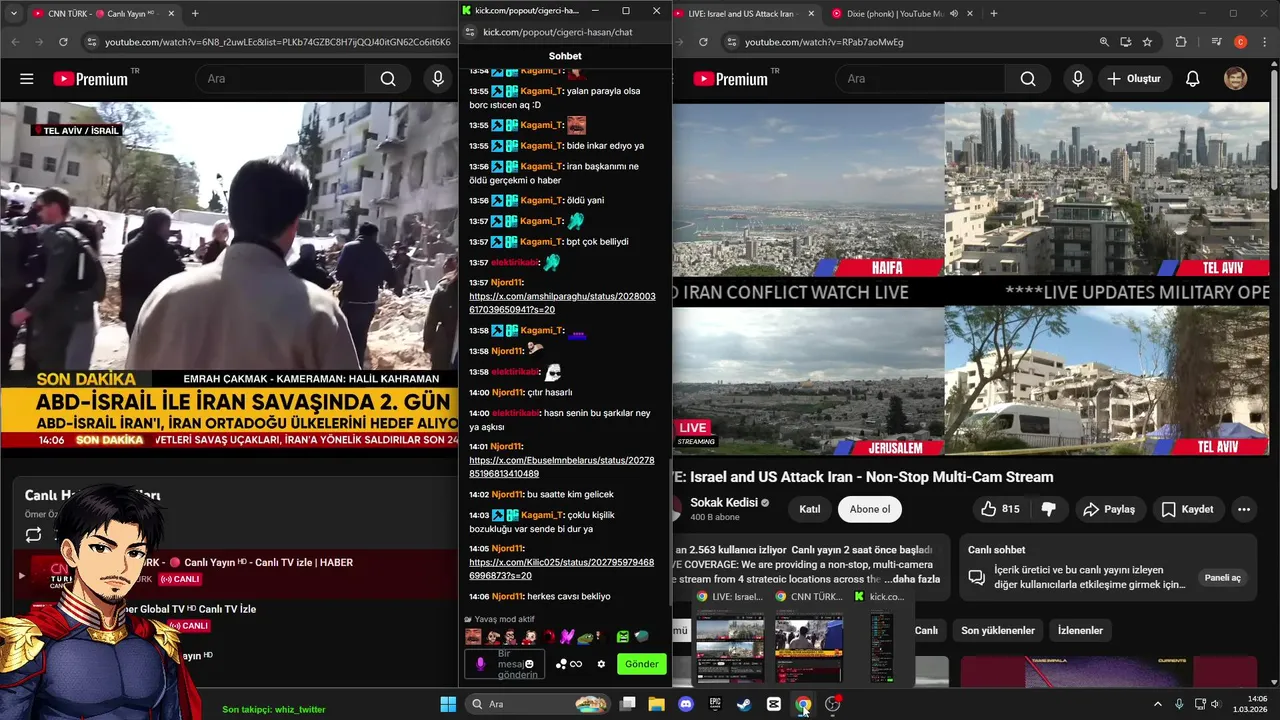The image size is (1280, 720).
Task: Expand description with daha fazla
Action: [x=912, y=579]
